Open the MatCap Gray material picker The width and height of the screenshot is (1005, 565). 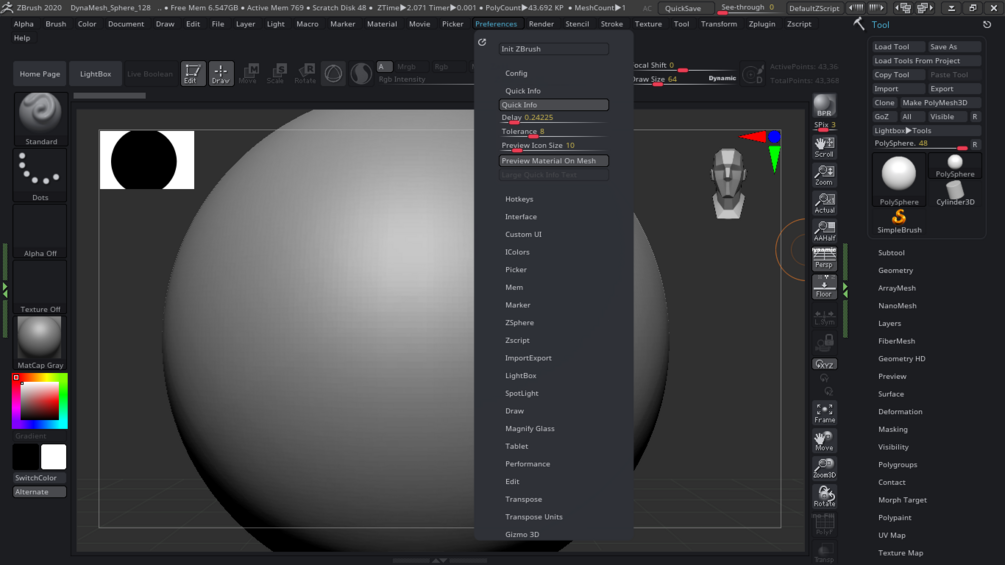point(40,343)
